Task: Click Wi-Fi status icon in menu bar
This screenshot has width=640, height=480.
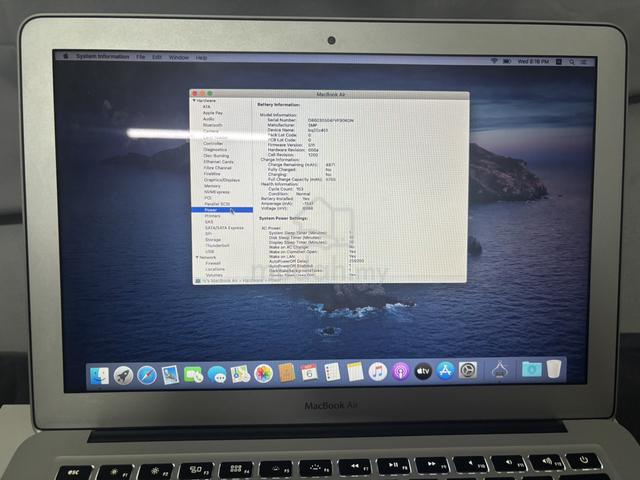Action: click(494, 61)
